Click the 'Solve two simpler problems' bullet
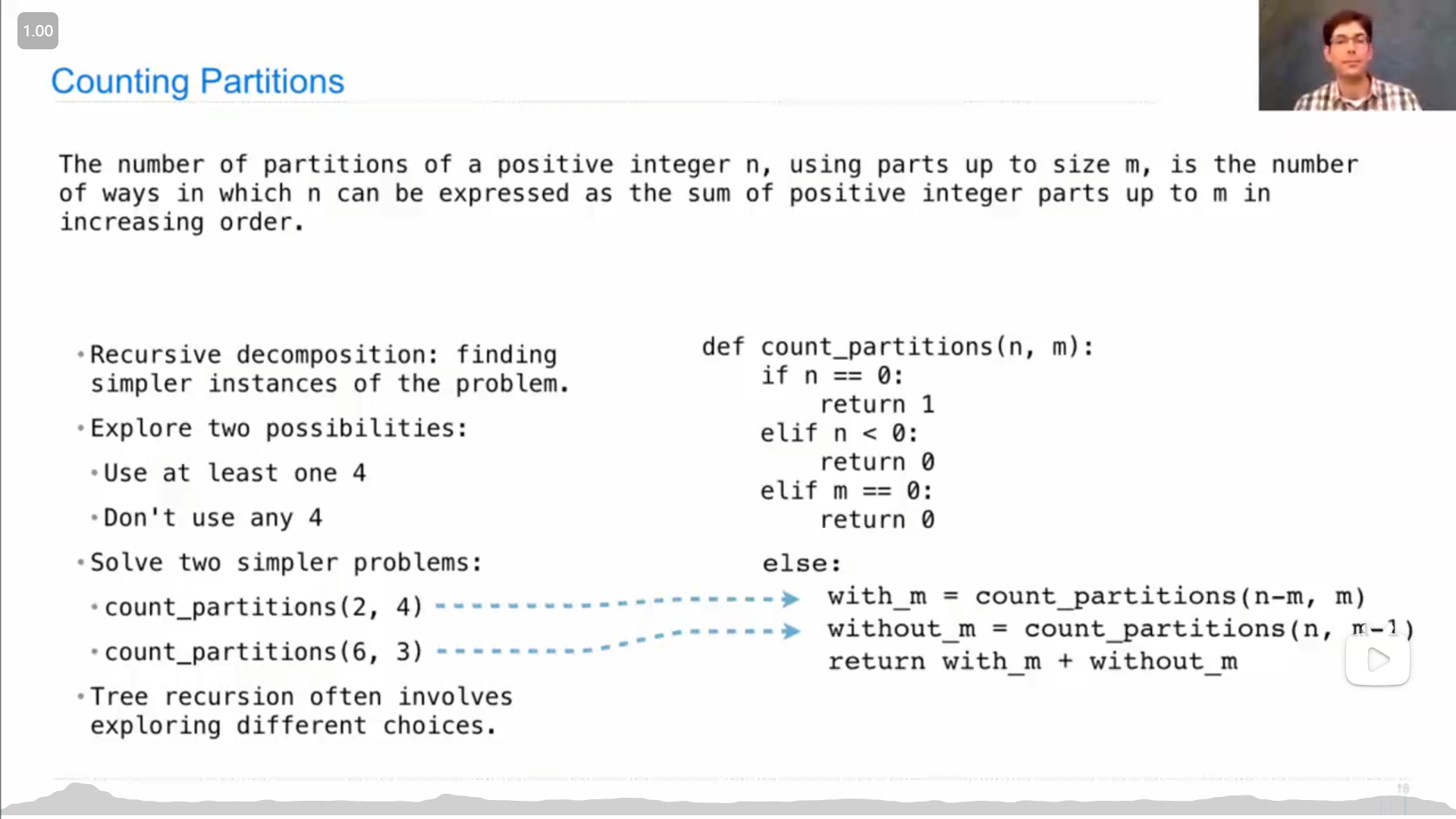This screenshot has width=1456, height=819. pyautogui.click(x=286, y=563)
